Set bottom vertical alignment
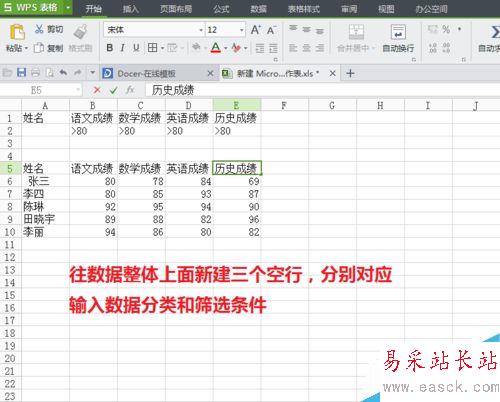The height and width of the screenshot is (402, 500). tap(320, 31)
